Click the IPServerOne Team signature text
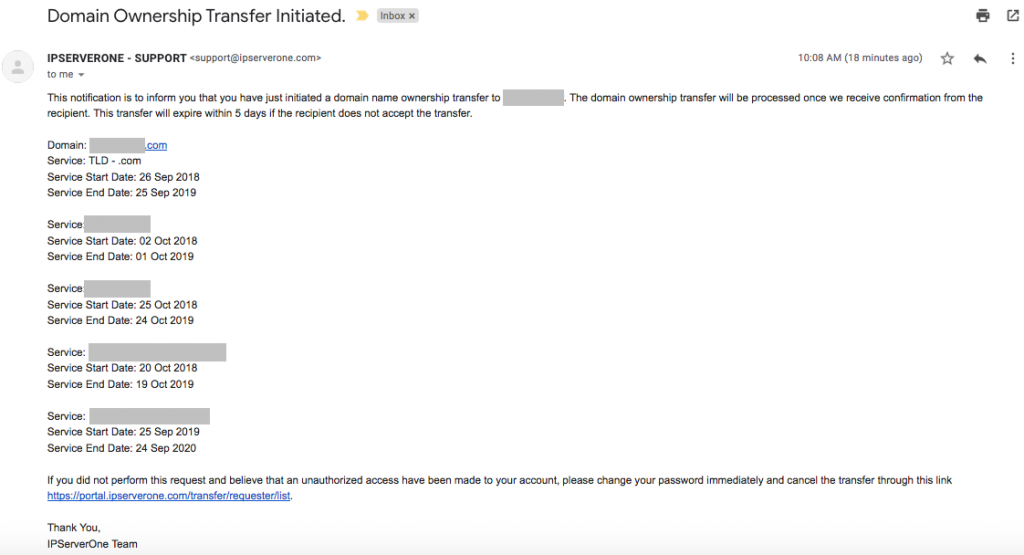This screenshot has width=1024, height=555. tap(92, 544)
